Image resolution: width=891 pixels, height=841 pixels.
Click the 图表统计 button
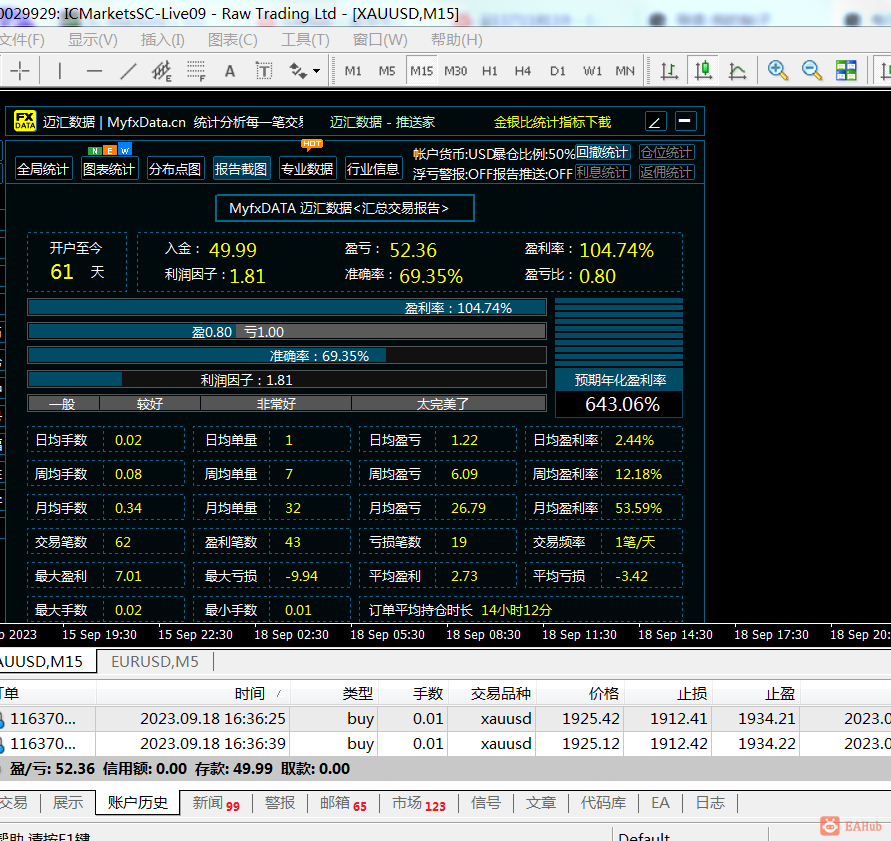click(x=109, y=169)
